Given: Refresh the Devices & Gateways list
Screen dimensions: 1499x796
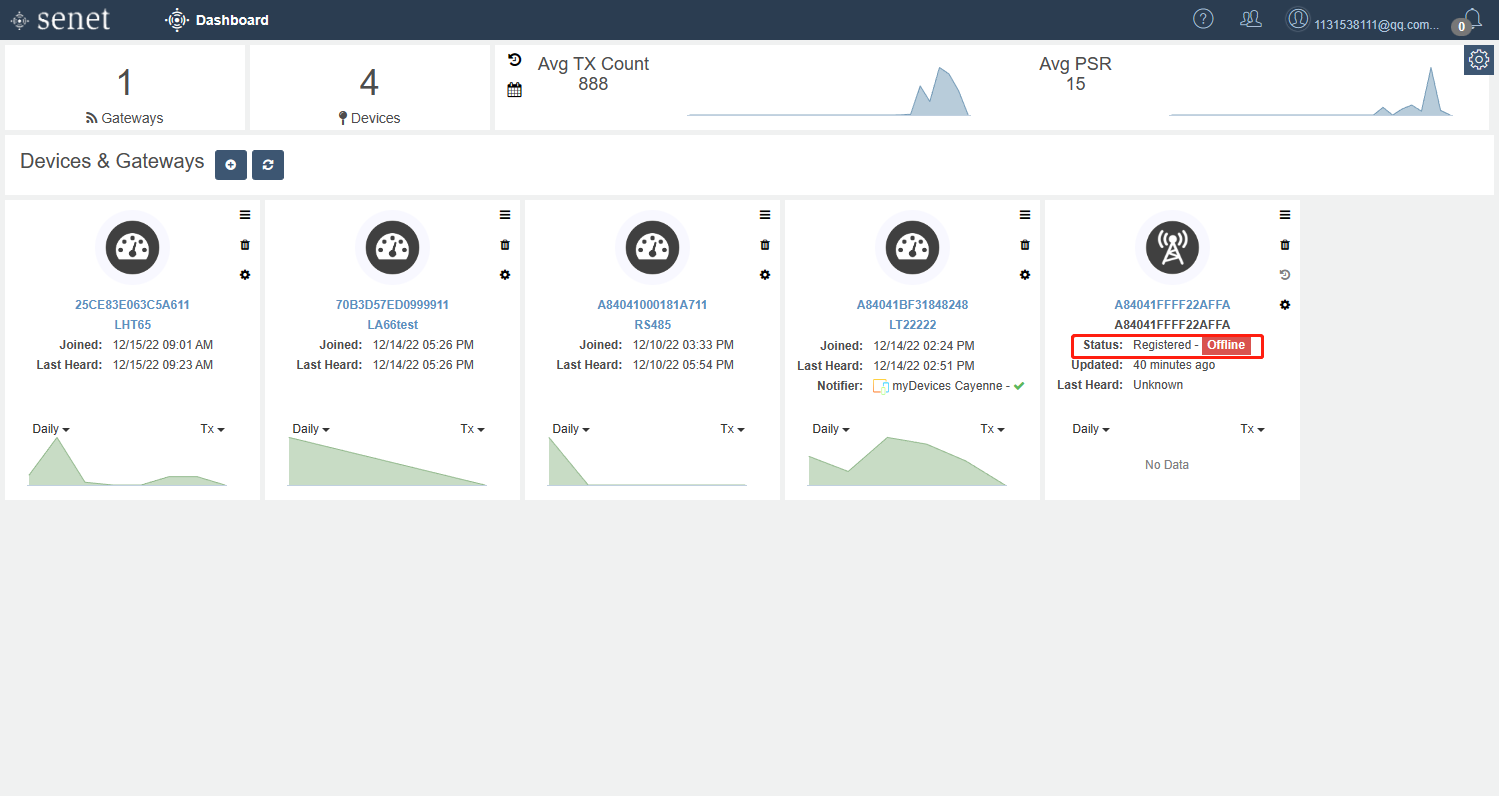Looking at the screenshot, I should coord(268,165).
